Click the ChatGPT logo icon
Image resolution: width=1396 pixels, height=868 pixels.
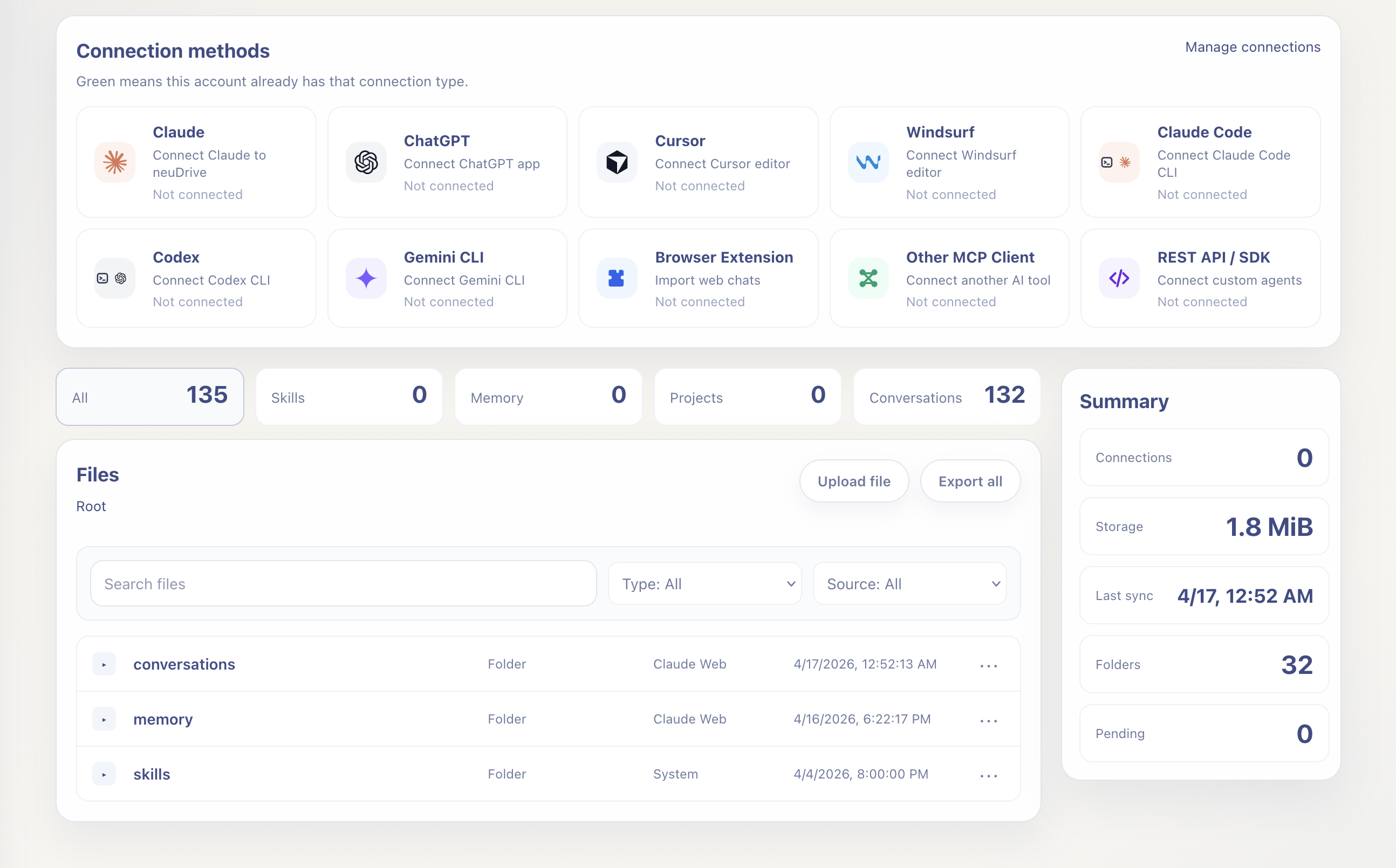[x=366, y=162]
